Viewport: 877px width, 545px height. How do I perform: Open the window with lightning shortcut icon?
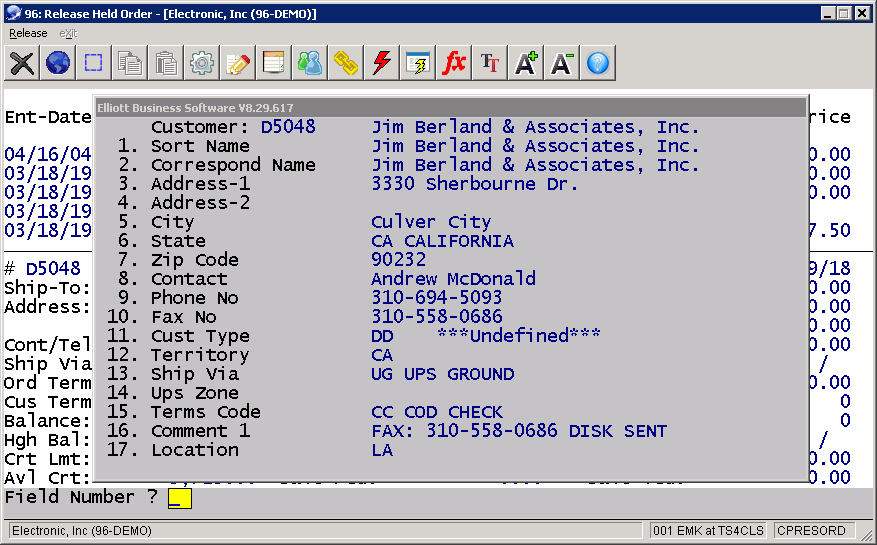coord(417,63)
